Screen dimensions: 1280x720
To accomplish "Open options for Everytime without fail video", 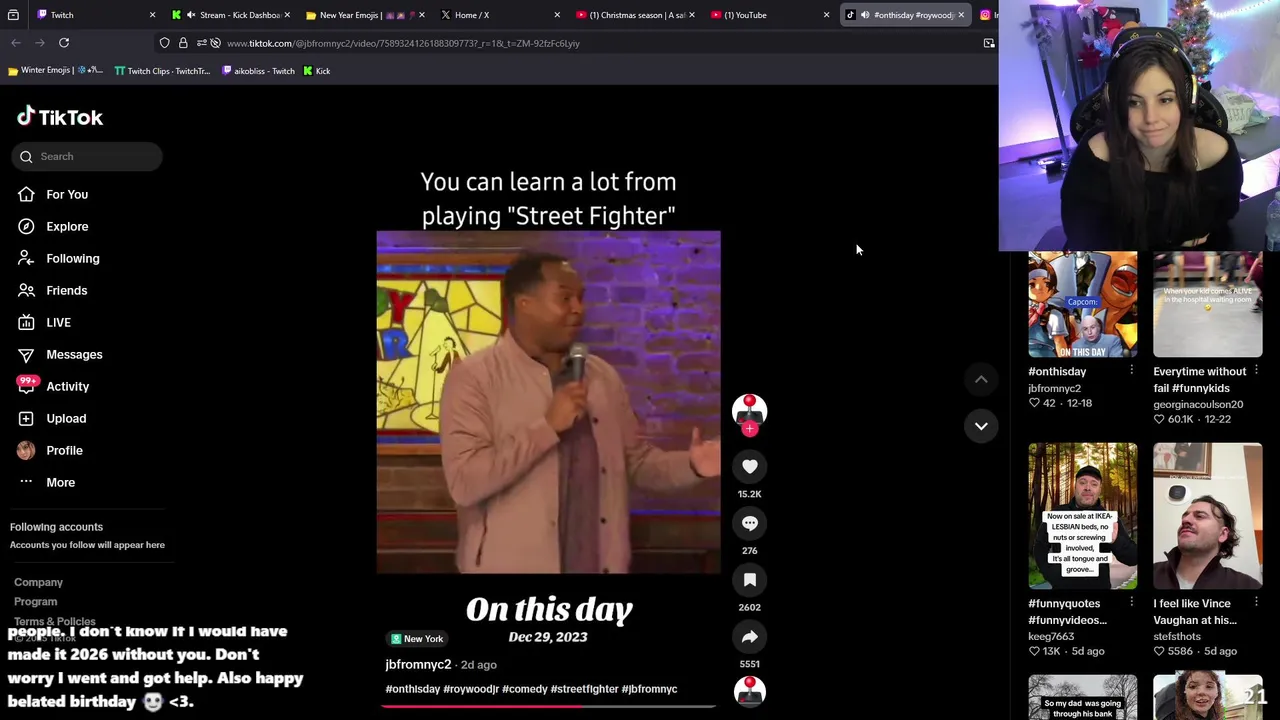I will pos(1256,371).
